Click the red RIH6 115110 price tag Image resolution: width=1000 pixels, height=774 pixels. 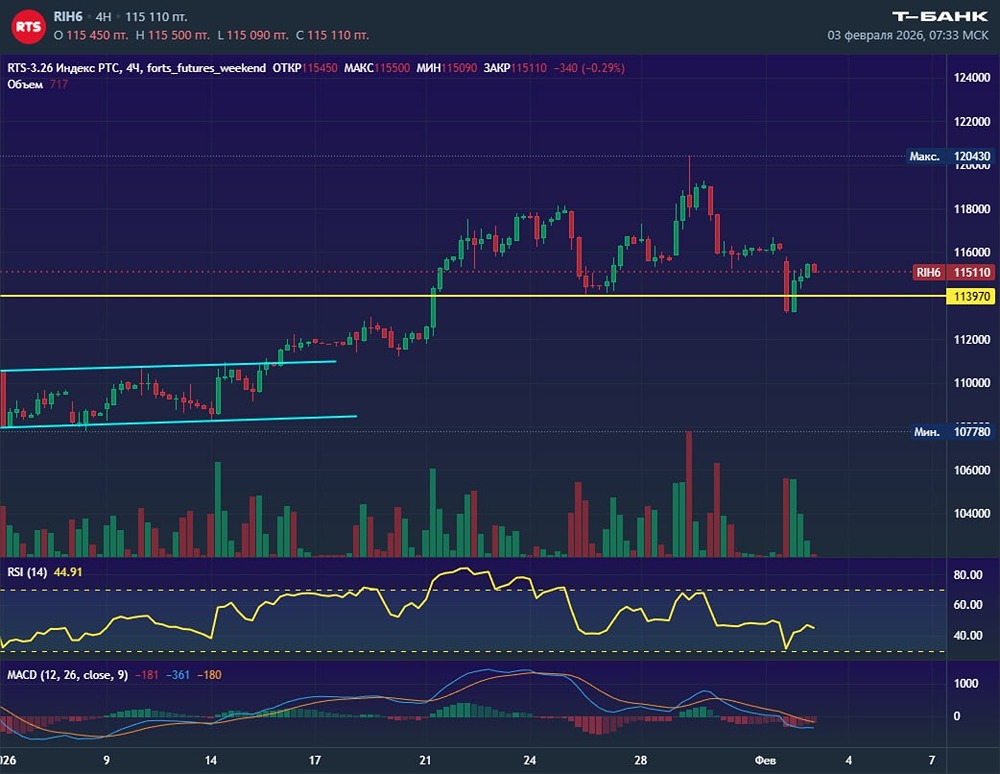point(954,272)
